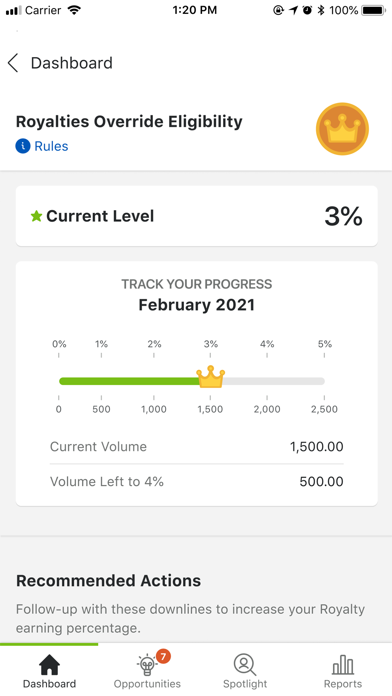Viewport: 392px width, 696px height.
Task: Switch to the Opportunities tab
Action: pos(147,669)
